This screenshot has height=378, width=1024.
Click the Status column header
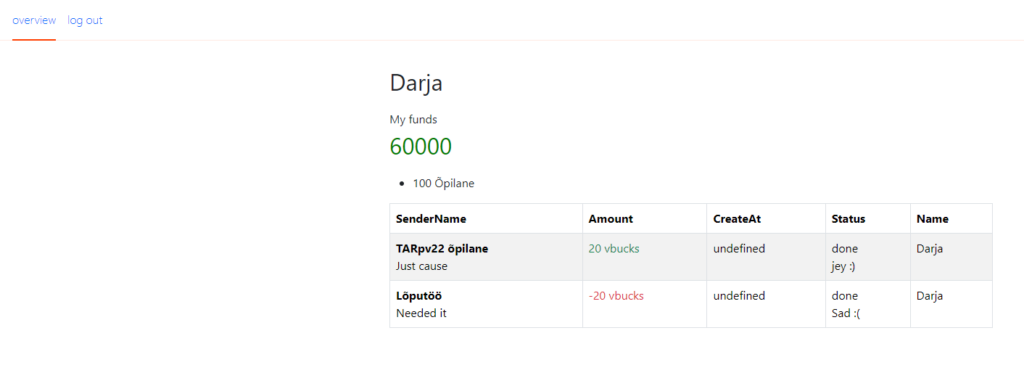click(x=848, y=219)
